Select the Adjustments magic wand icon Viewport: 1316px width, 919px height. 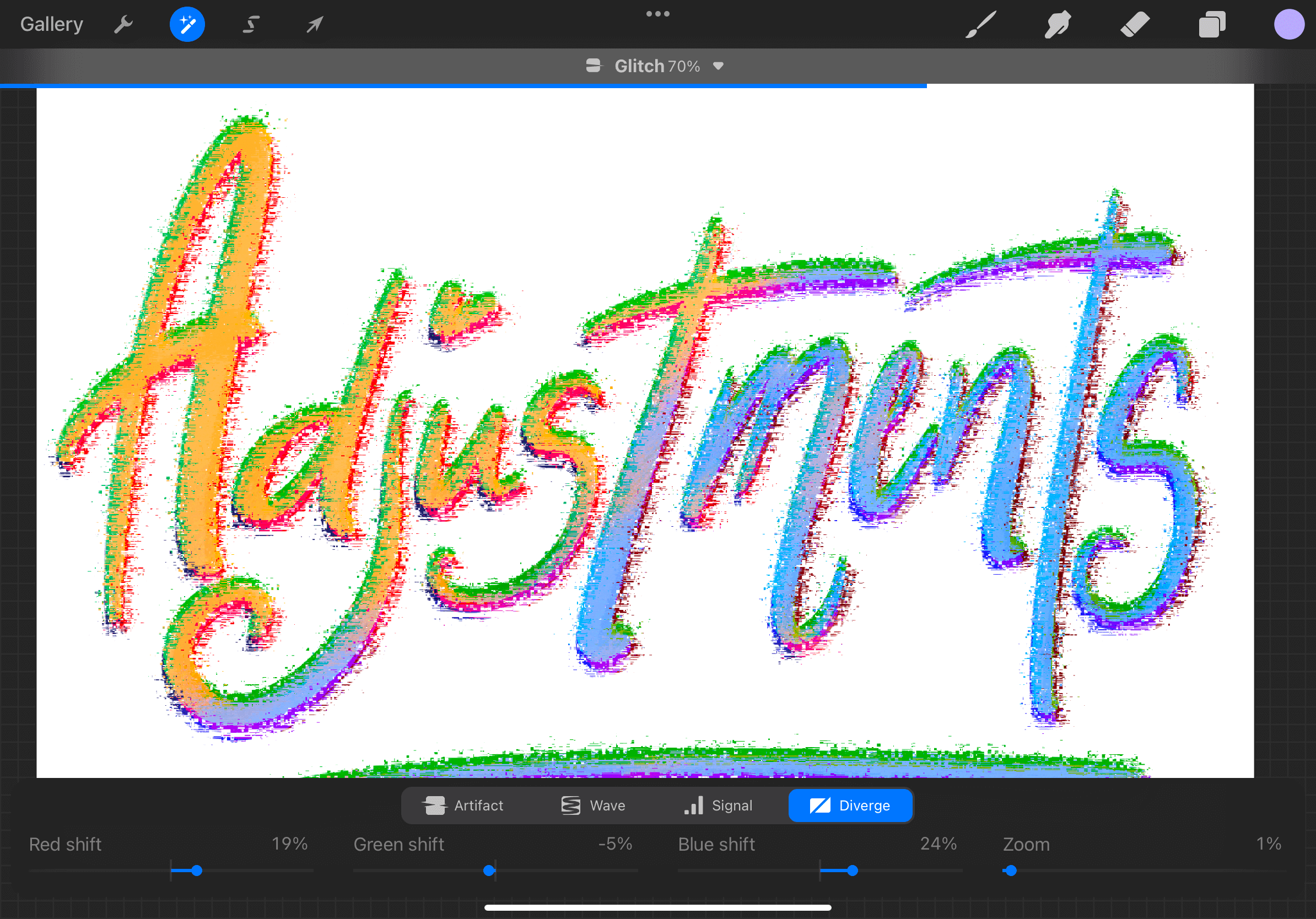click(187, 24)
